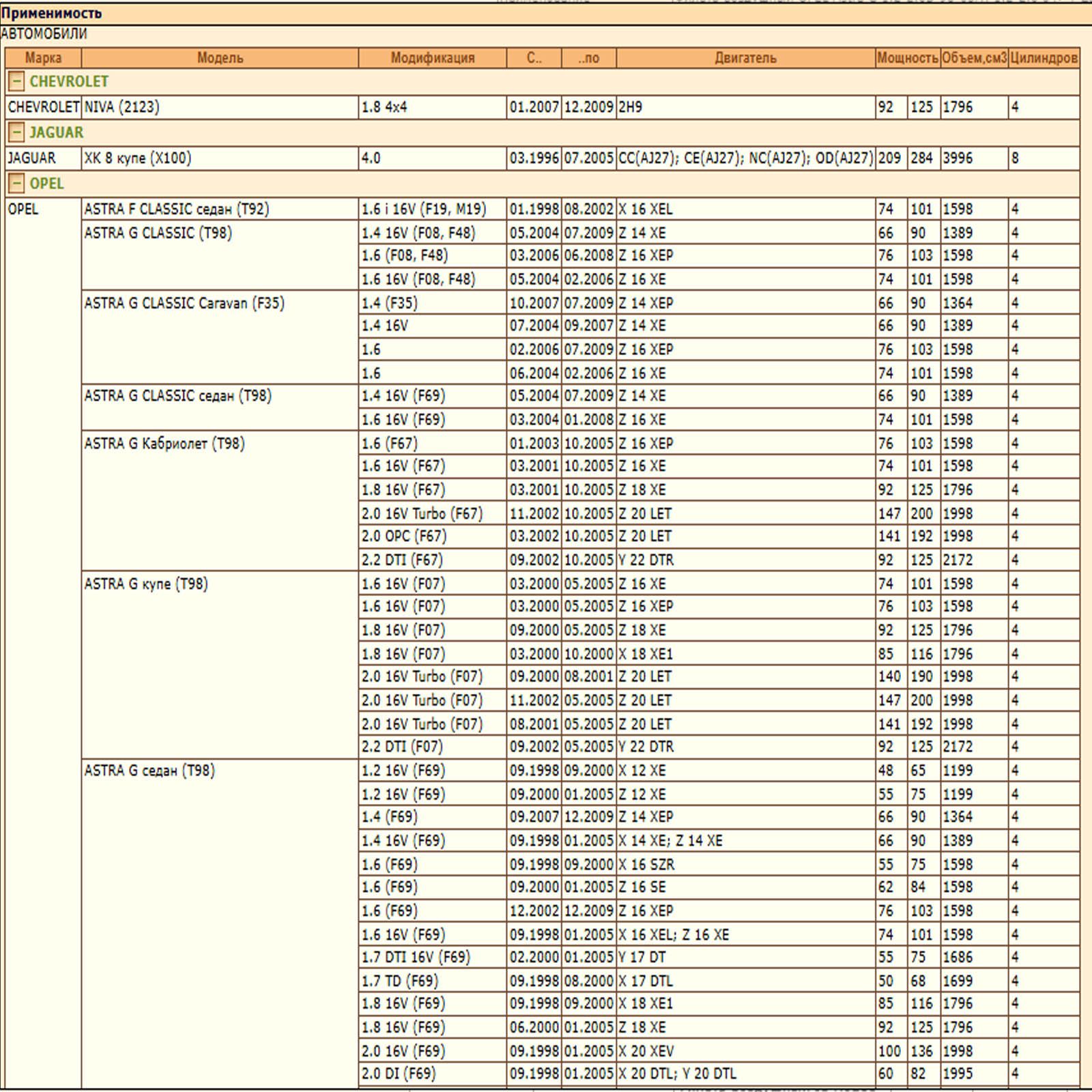Click the XK 8 купе (X100) cell
Screen dimensions: 1092x1092
point(137,158)
